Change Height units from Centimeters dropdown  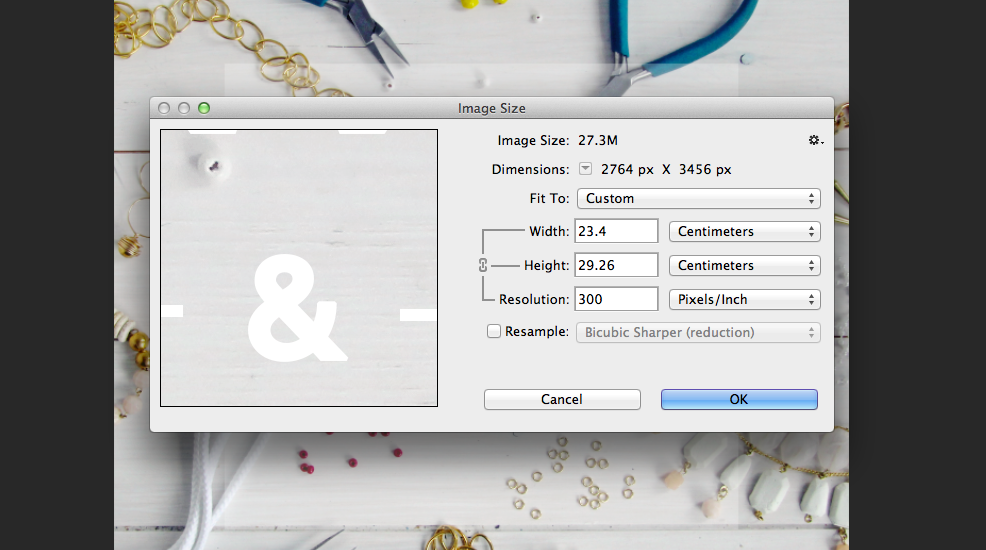(x=745, y=265)
